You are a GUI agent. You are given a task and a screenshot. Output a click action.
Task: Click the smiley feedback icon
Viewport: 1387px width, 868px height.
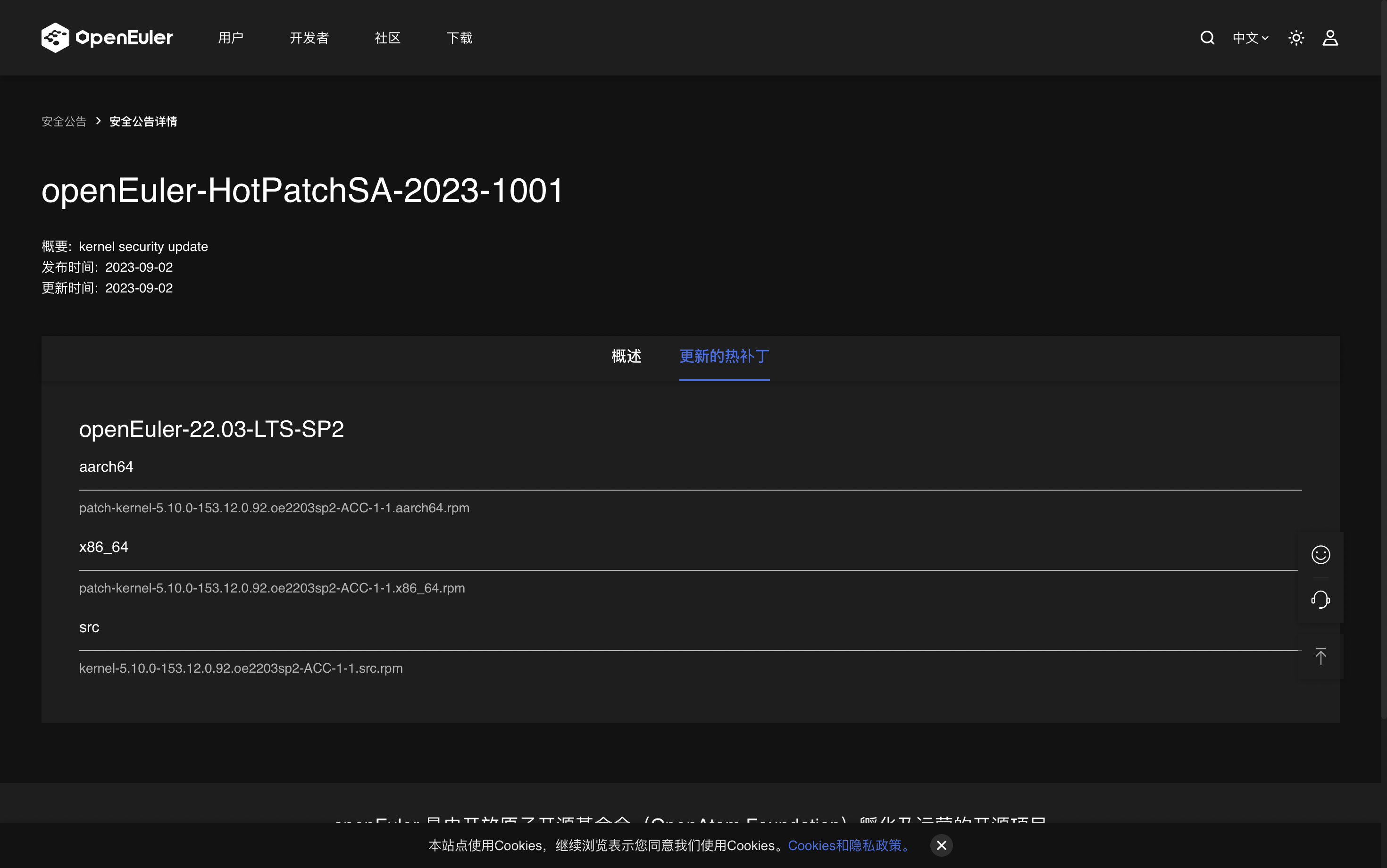tap(1320, 555)
